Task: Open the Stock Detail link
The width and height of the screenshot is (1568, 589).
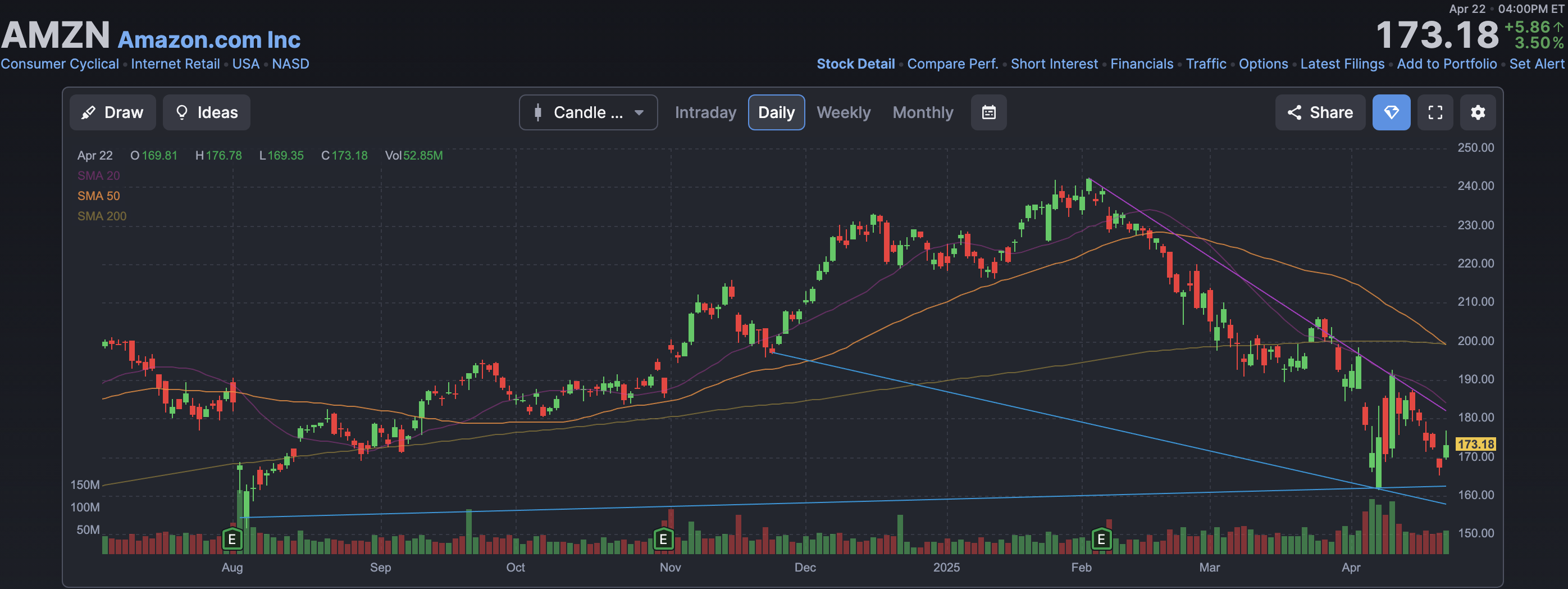Action: [x=855, y=64]
